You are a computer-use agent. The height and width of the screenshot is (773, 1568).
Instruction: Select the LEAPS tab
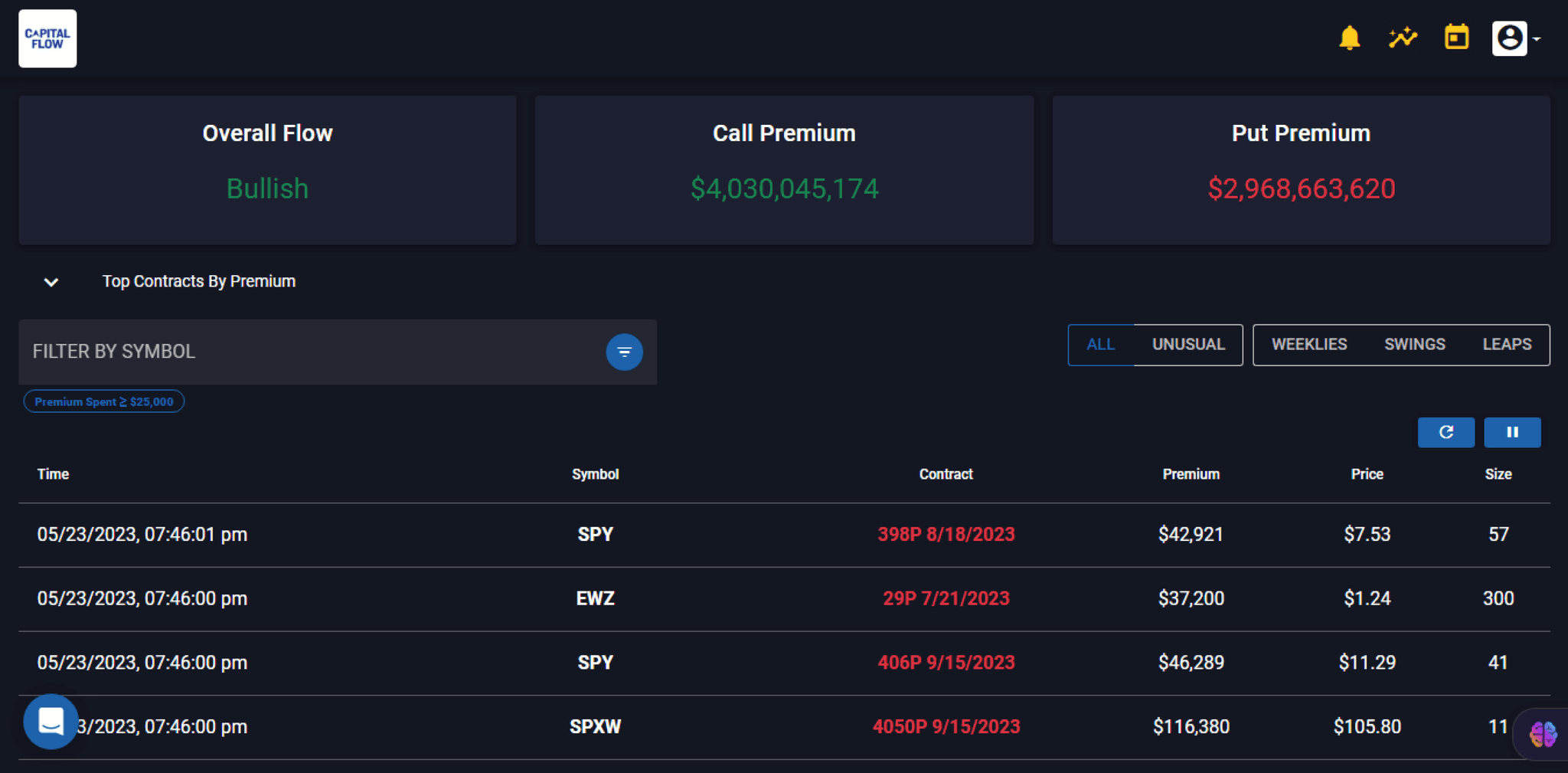tap(1506, 344)
